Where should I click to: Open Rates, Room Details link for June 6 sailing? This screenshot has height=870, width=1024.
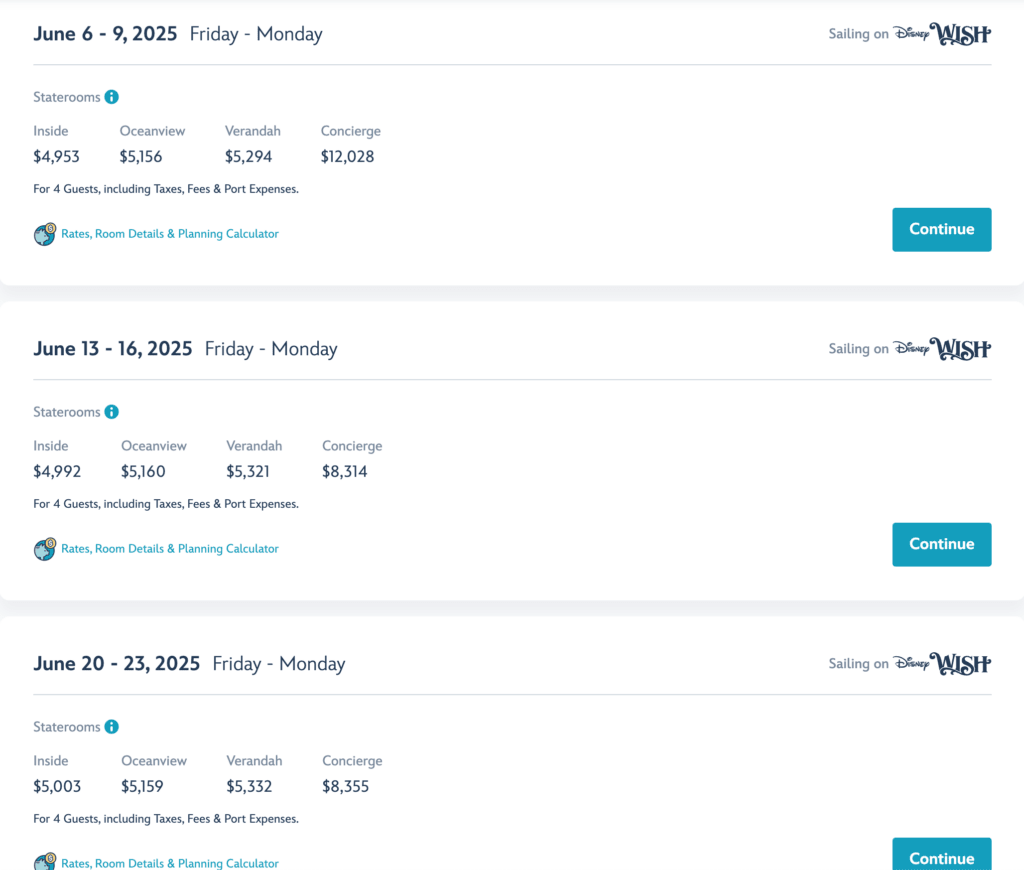pos(170,234)
